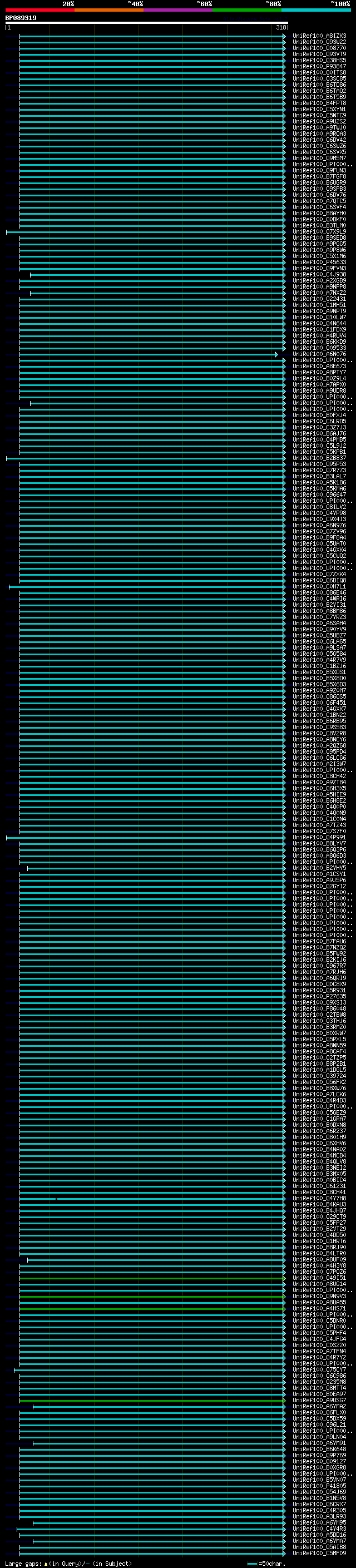
Task: Select the cyan ~100% identity legend bar
Action: [316, 10]
